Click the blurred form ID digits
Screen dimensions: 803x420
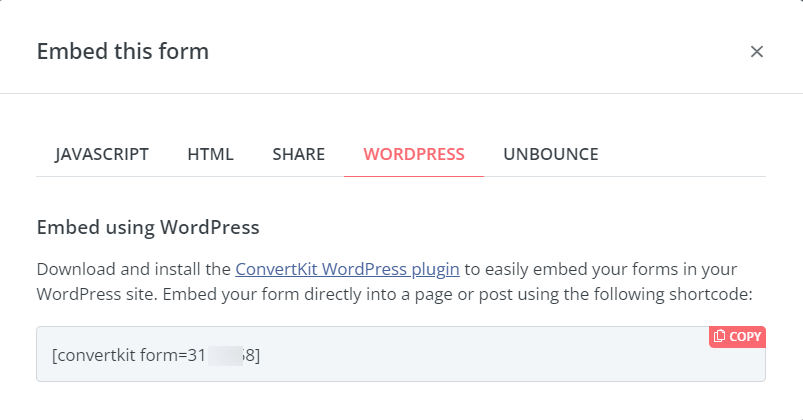point(225,355)
